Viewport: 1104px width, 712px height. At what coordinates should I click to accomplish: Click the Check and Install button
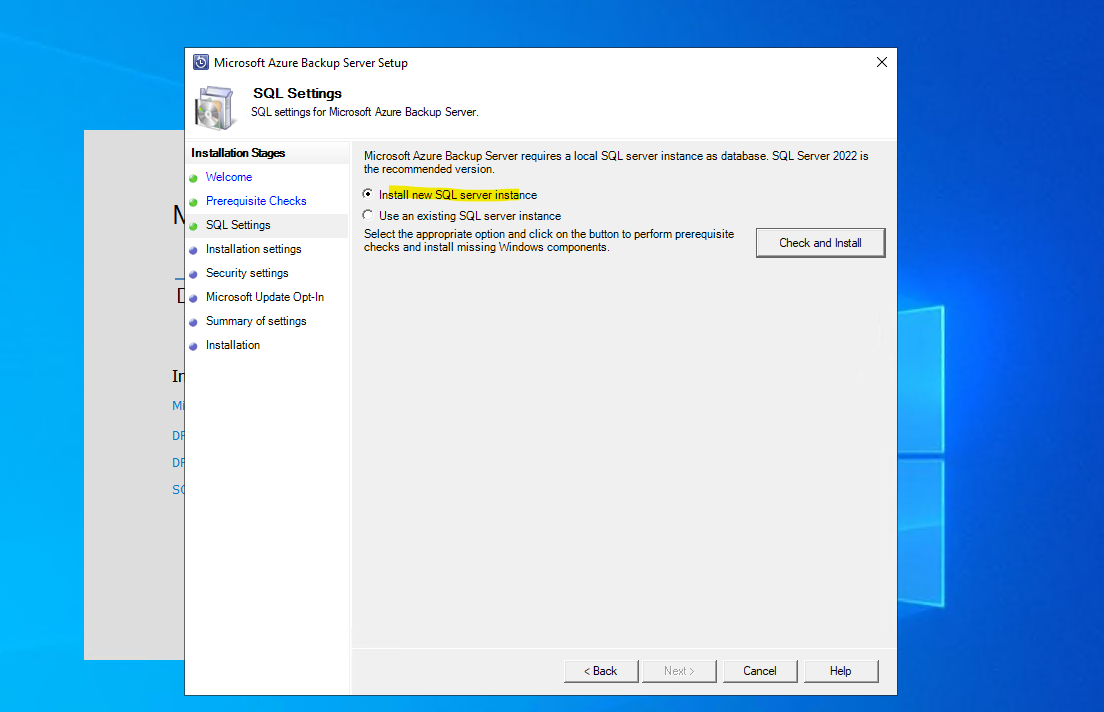tap(820, 243)
